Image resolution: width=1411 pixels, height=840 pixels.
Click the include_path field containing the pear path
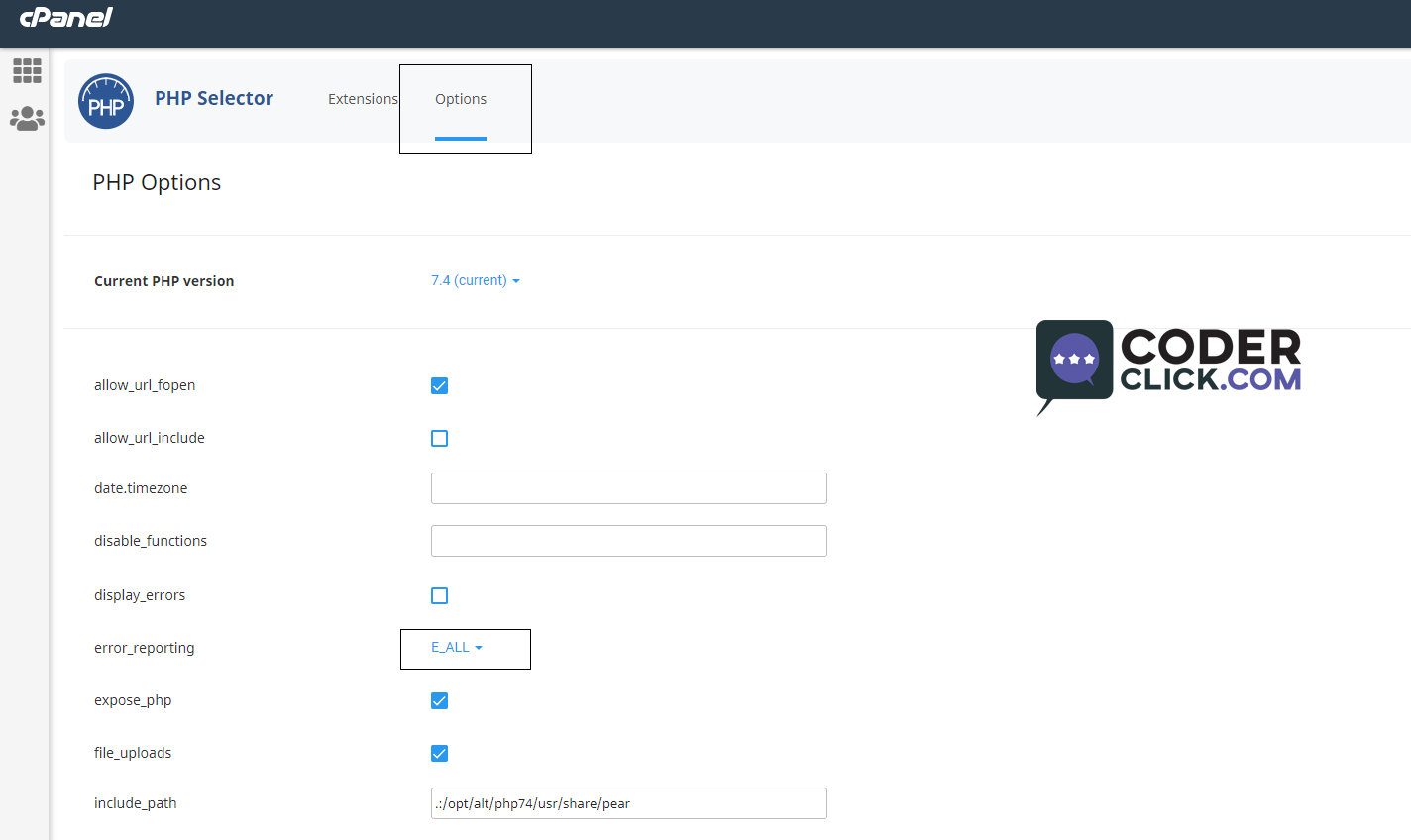(x=628, y=803)
